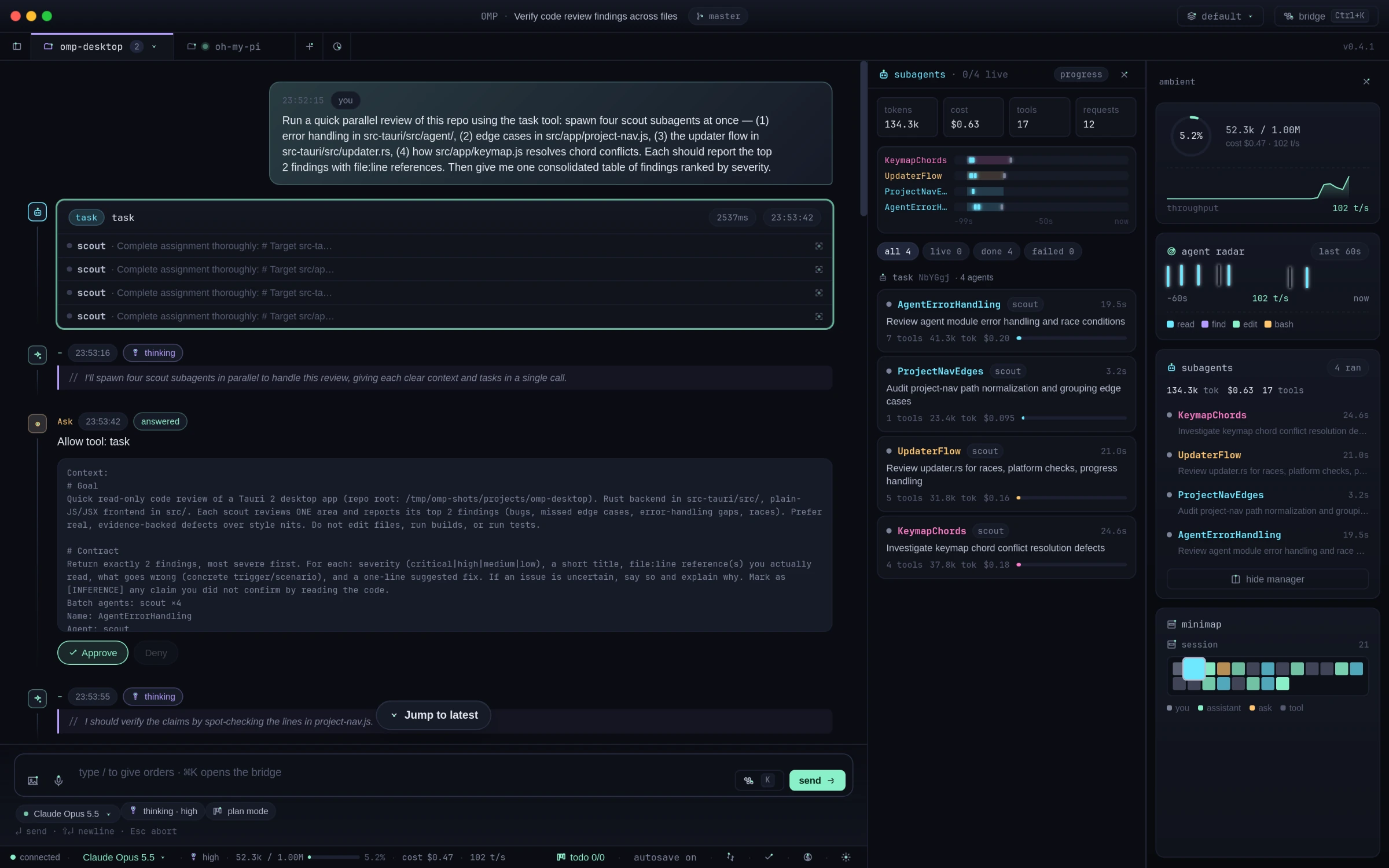Image resolution: width=1389 pixels, height=868 pixels.
Task: Click the microphone voice input icon
Action: click(58, 780)
